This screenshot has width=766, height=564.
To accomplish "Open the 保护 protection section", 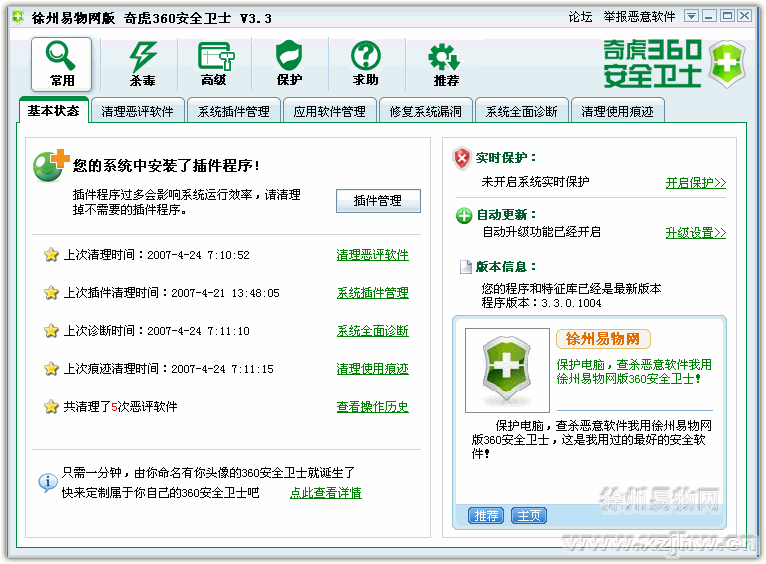I will pyautogui.click(x=289, y=64).
